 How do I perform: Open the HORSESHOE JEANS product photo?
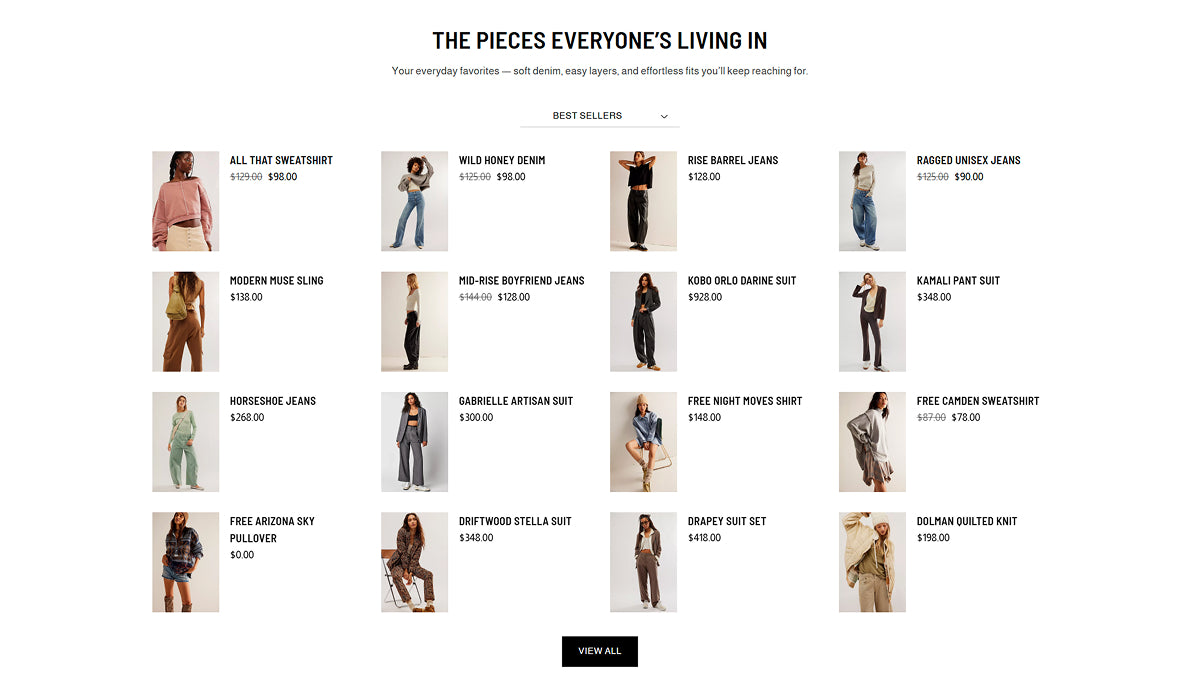pyautogui.click(x=185, y=442)
